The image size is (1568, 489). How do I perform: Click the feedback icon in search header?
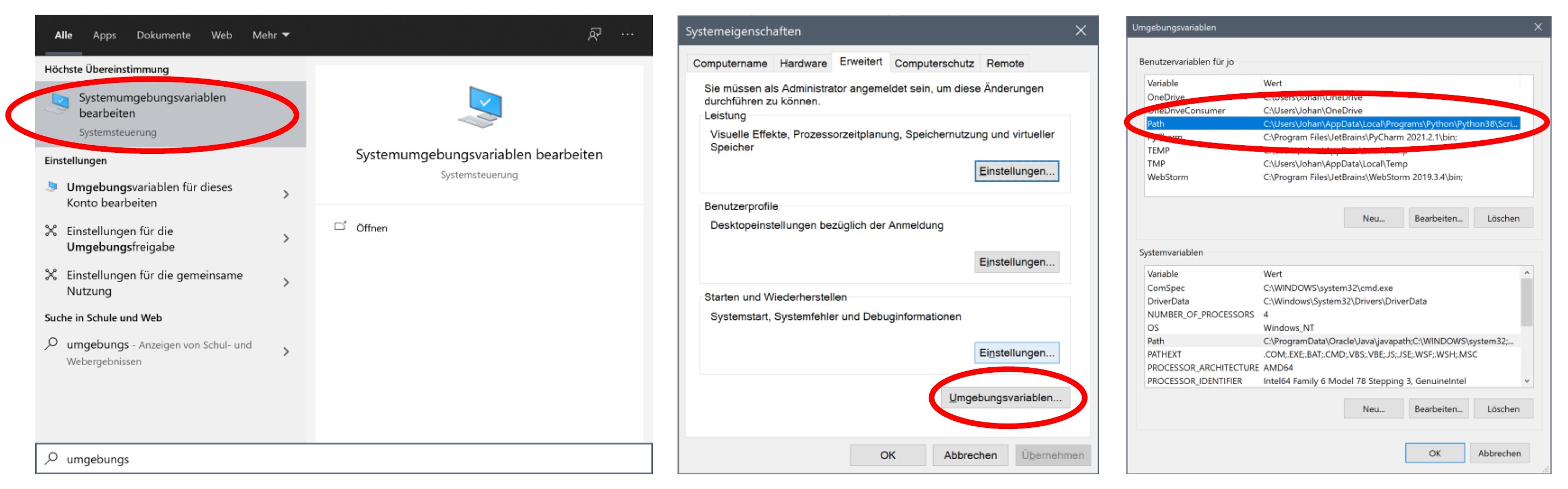pyautogui.click(x=593, y=35)
